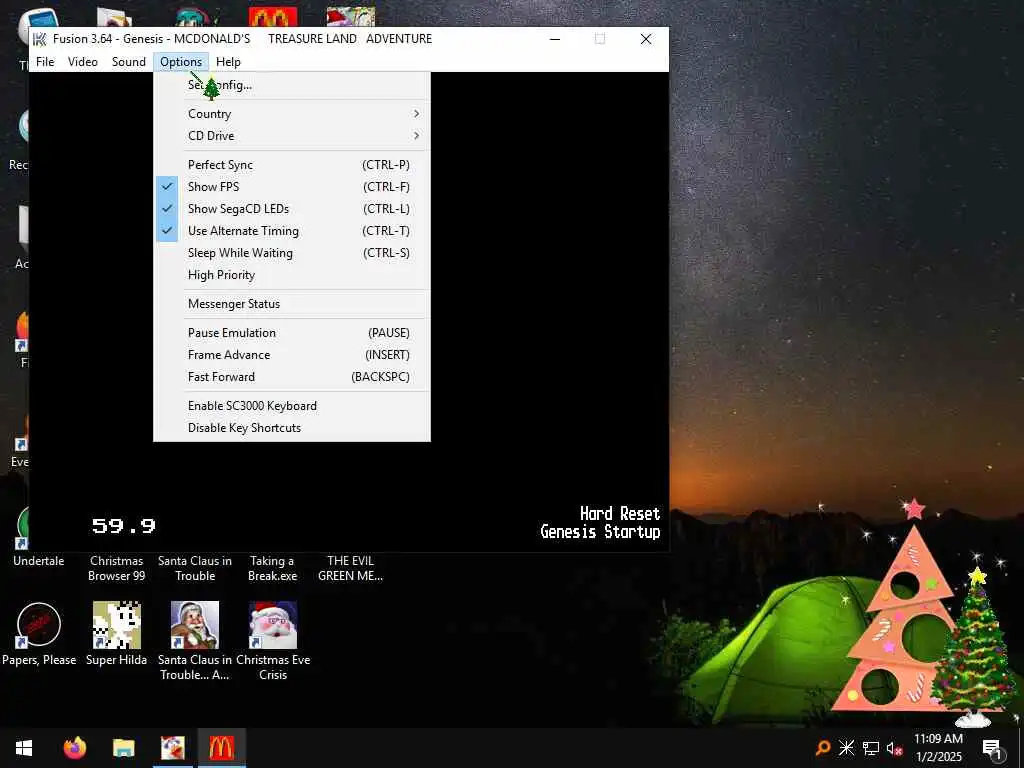Image resolution: width=1024 pixels, height=768 pixels.
Task: Choose Frame Advance
Action: (x=292, y=355)
